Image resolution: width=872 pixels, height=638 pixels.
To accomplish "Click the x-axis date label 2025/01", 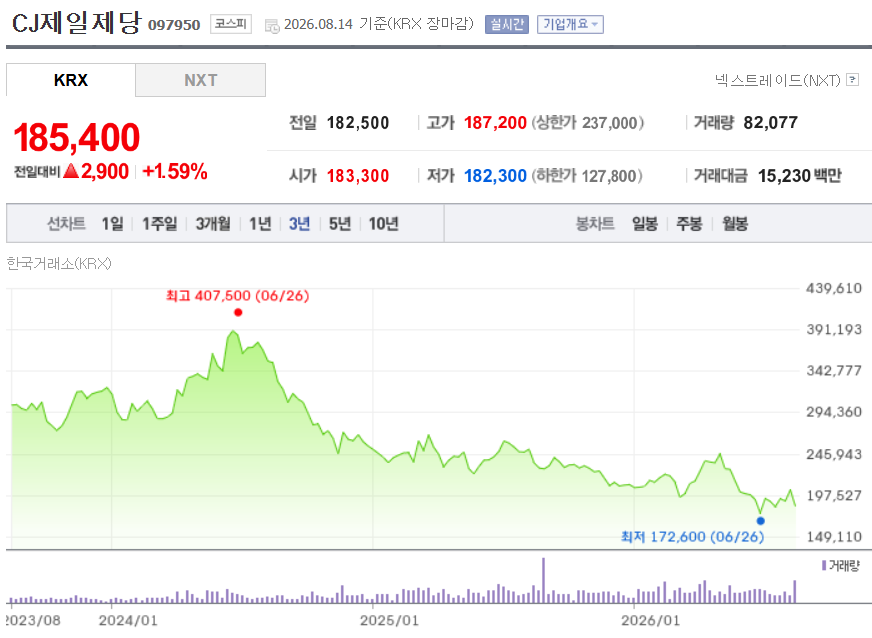I will (389, 620).
